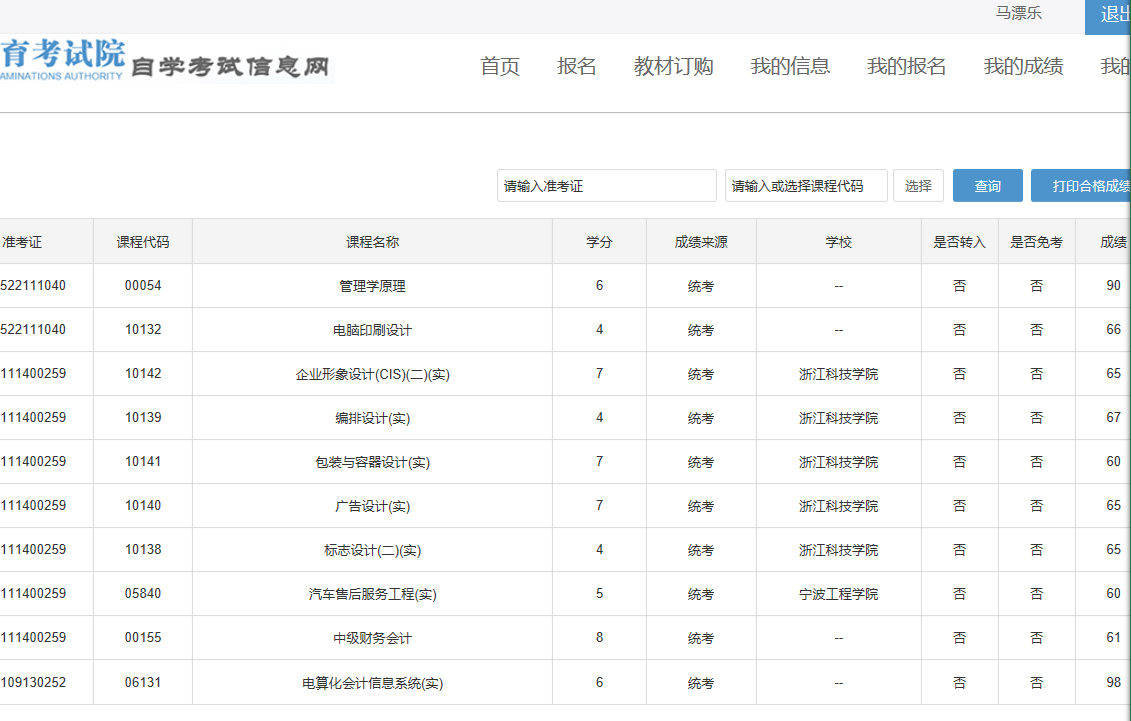Image resolution: width=1131 pixels, height=721 pixels.
Task: Click 统考 in the 00054 row
Action: tap(700, 286)
